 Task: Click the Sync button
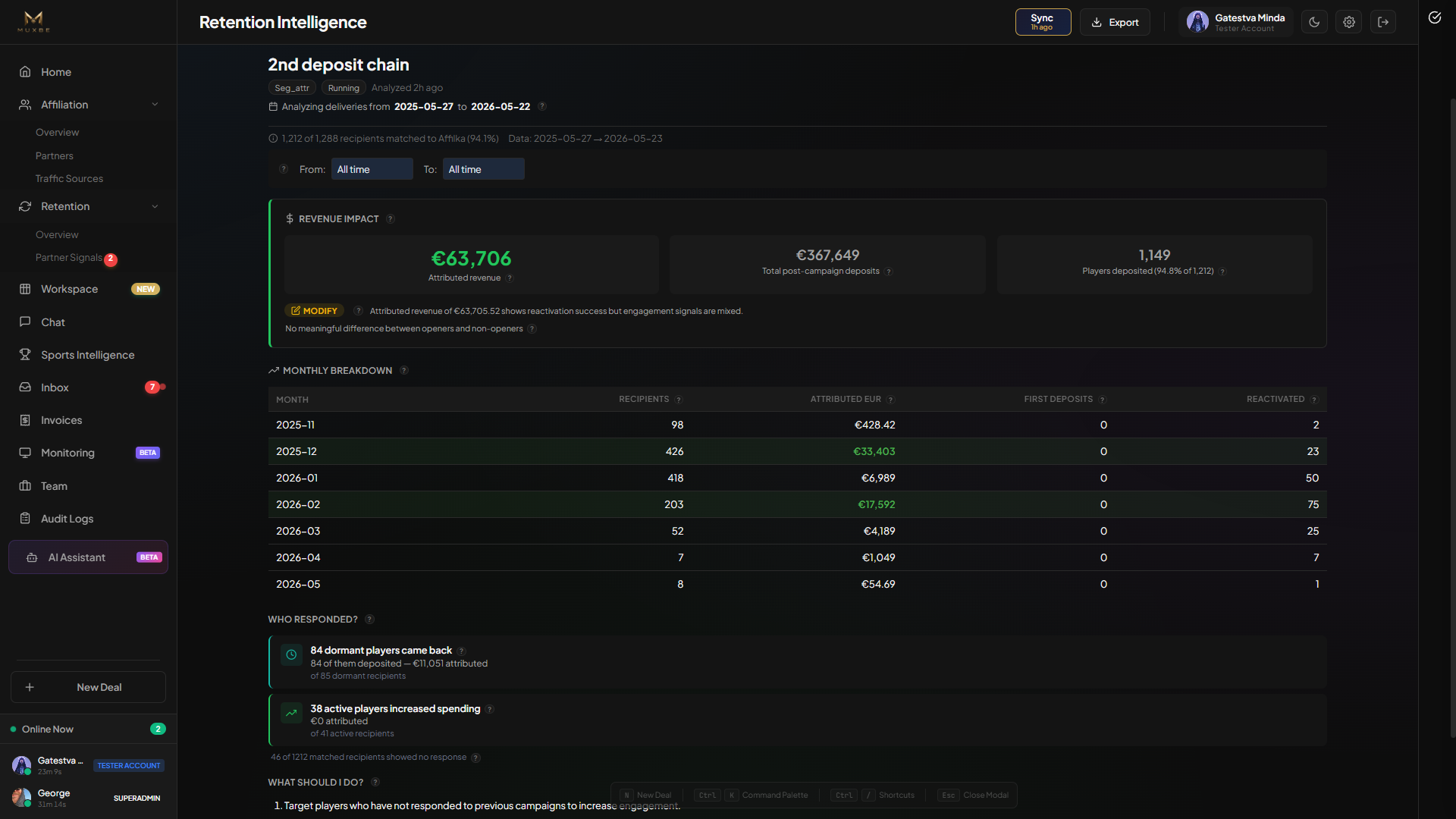(x=1043, y=22)
